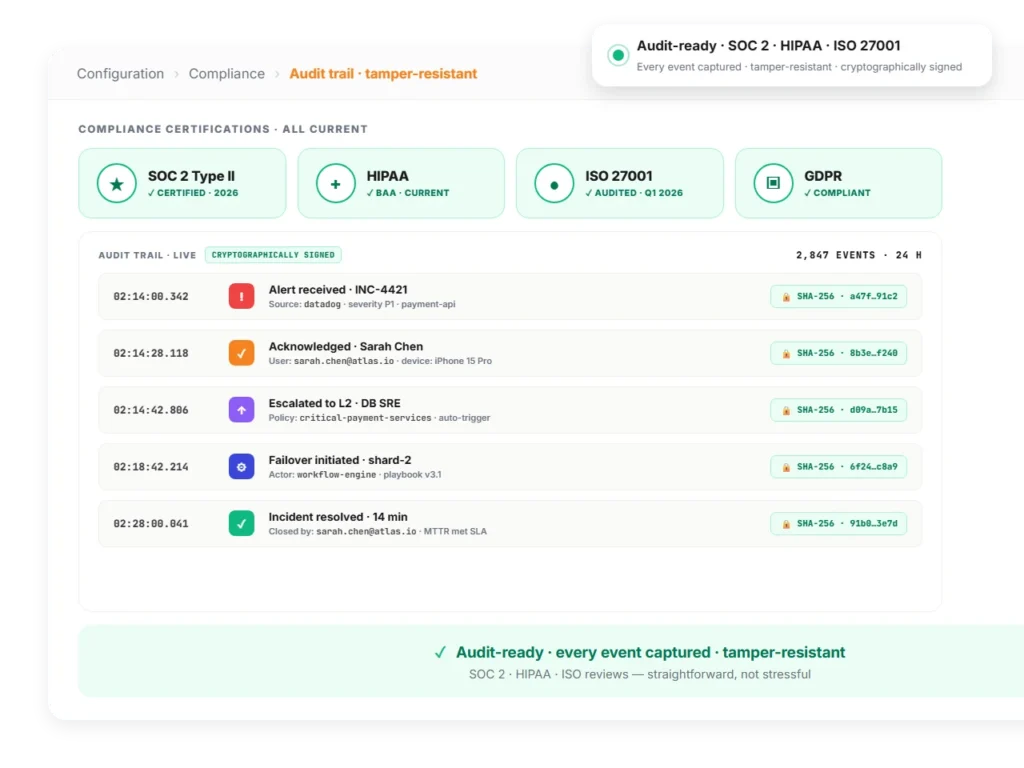Click the green Audit-ready status indicator
Image resolution: width=1024 pixels, height=768 pixels.
pyautogui.click(x=618, y=55)
